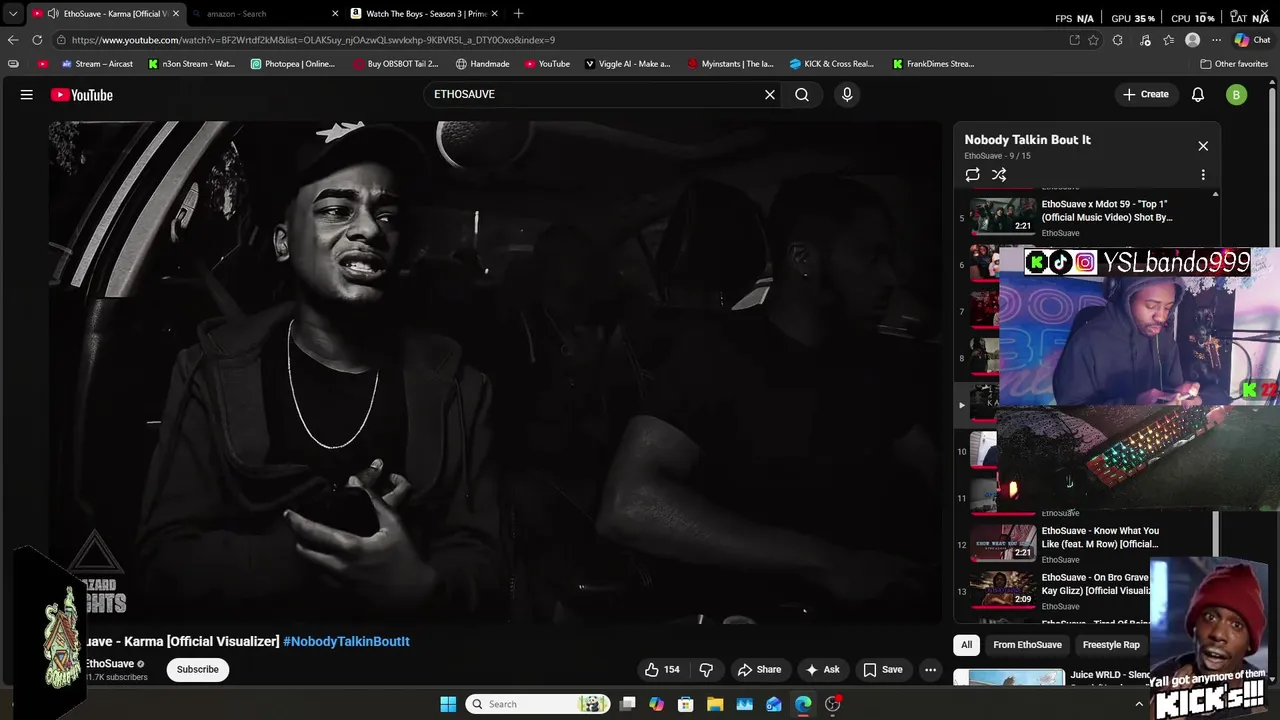This screenshot has width=1280, height=720.
Task: Open the Windows Start menu
Action: [x=448, y=704]
